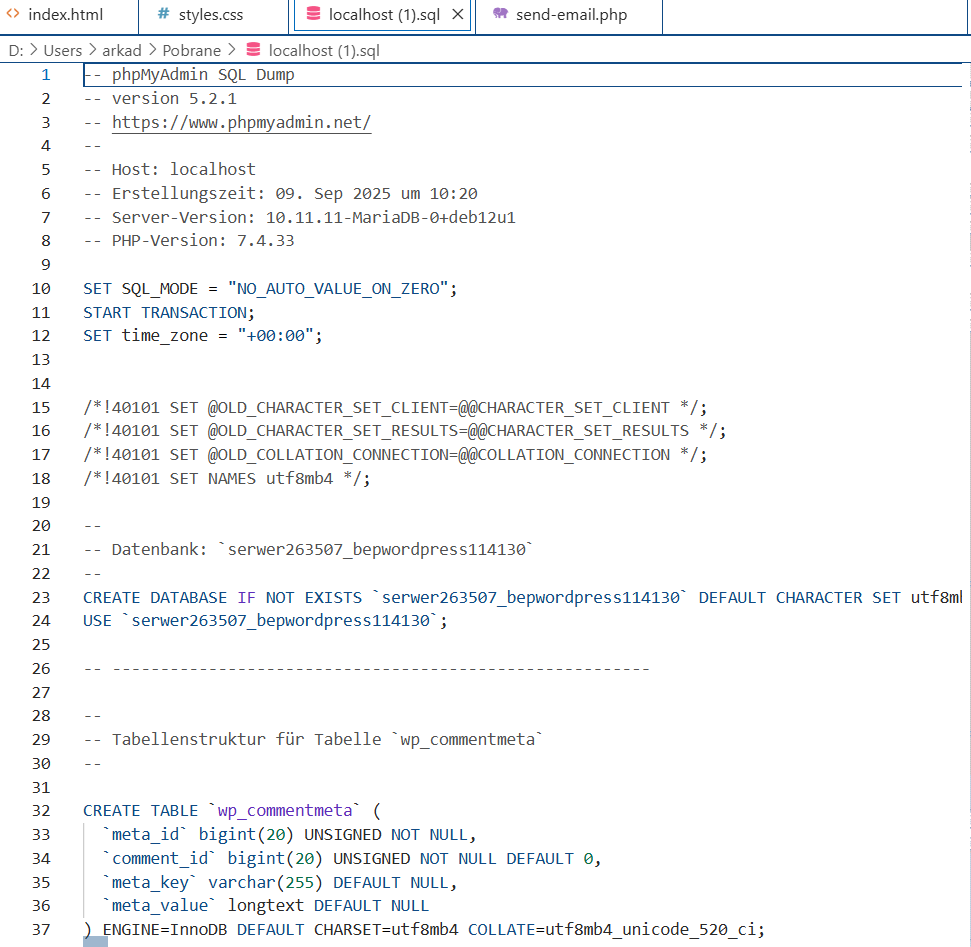
Task: Click the HTML icon on index.html tab
Action: point(13,15)
